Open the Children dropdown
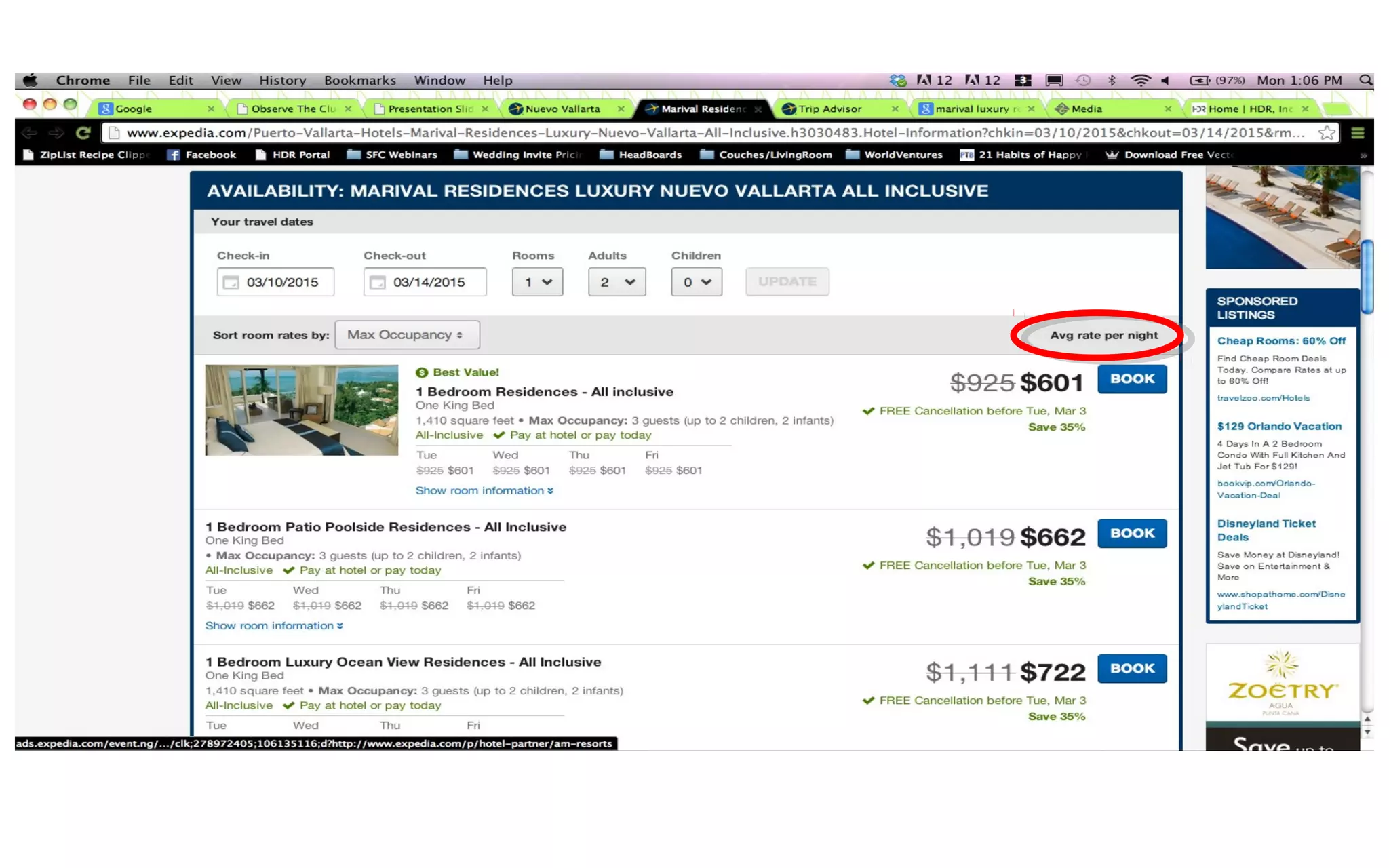Image resolution: width=1389 pixels, height=868 pixels. click(x=697, y=282)
